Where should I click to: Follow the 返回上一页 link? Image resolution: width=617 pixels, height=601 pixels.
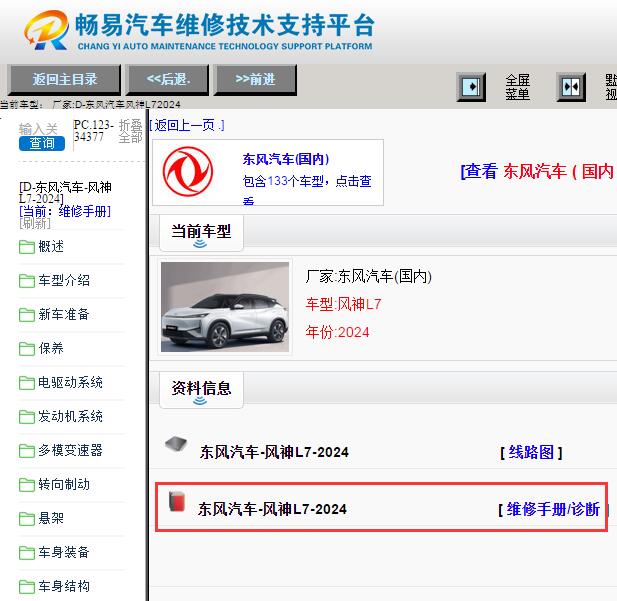(x=187, y=126)
